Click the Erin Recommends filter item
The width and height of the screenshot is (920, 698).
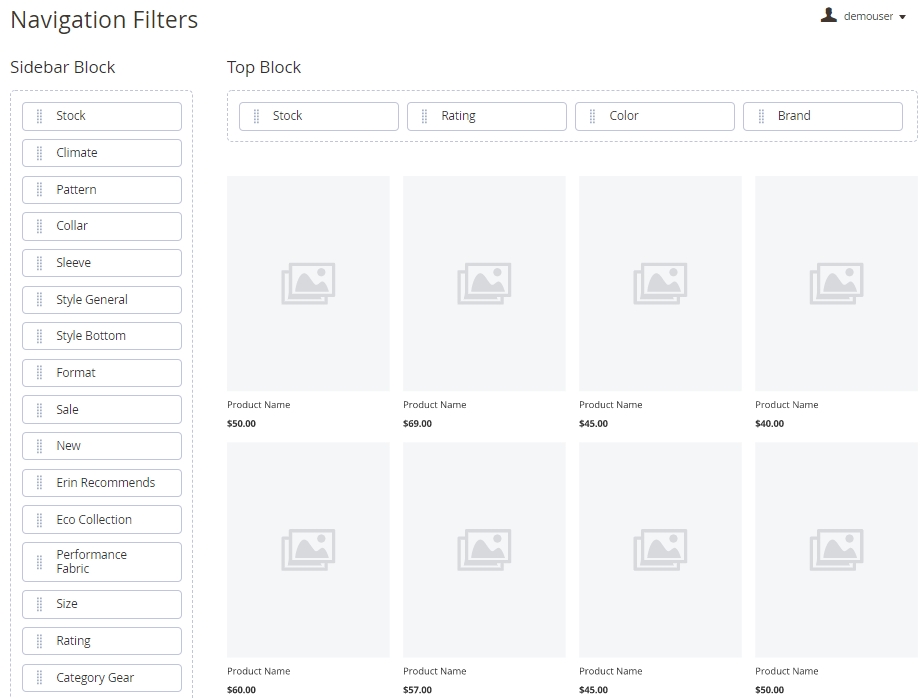pos(102,483)
